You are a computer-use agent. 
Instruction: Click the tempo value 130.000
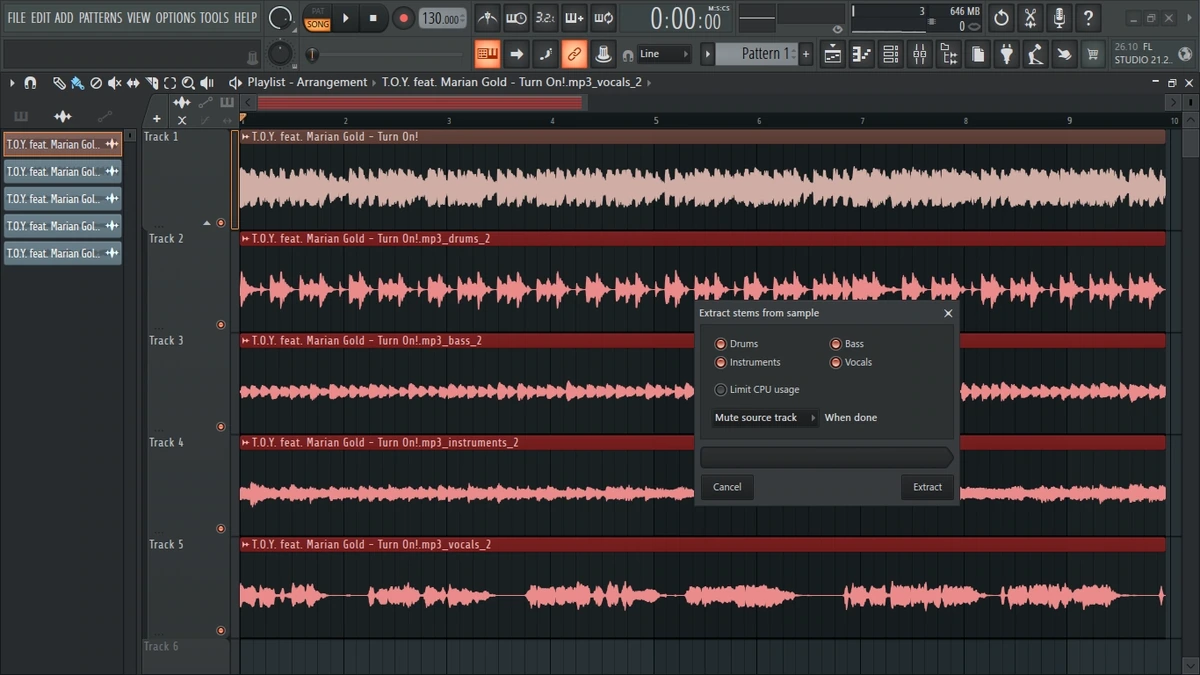pyautogui.click(x=443, y=18)
